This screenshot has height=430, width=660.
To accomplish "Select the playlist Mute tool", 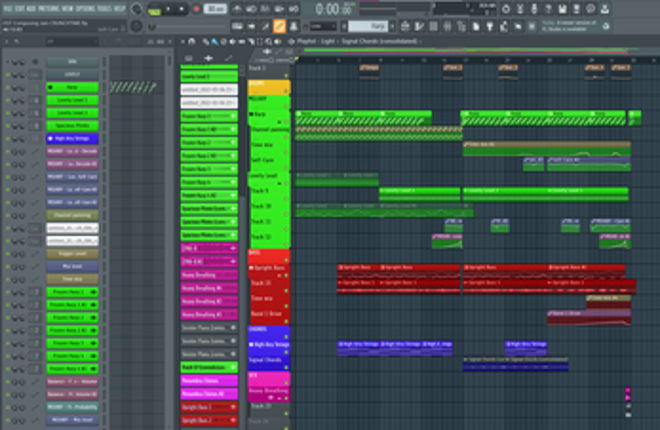I will tap(233, 41).
